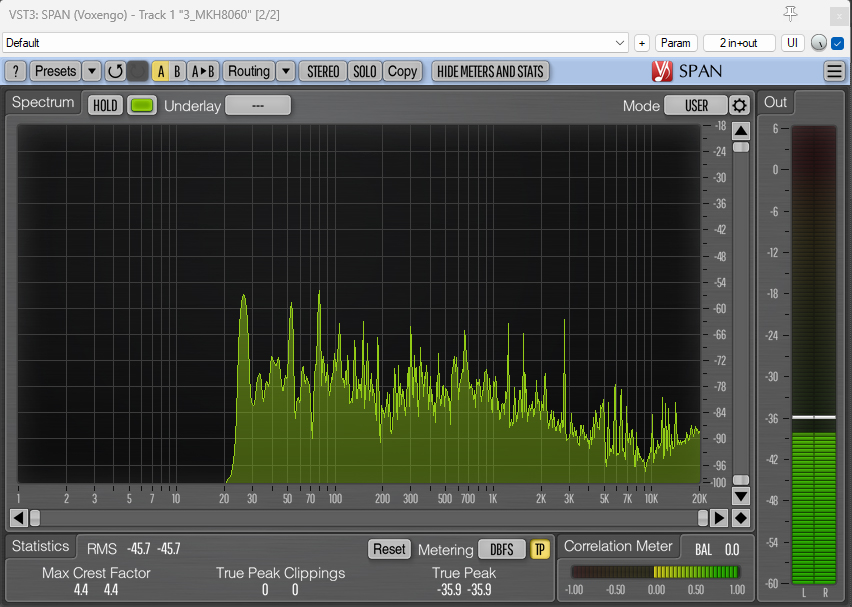Viewport: 852px width, 607px height.
Task: Open the help question mark button
Action: pos(15,71)
